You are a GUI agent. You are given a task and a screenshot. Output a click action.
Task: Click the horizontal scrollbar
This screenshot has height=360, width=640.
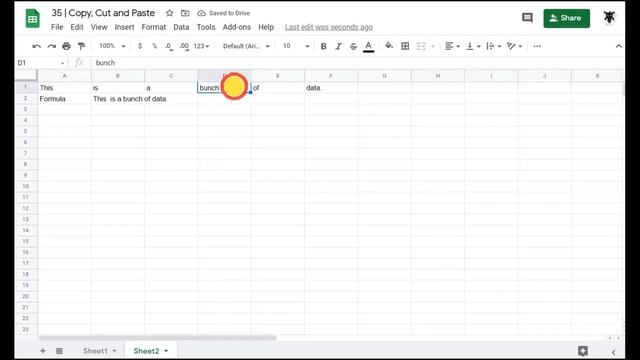click(x=157, y=338)
